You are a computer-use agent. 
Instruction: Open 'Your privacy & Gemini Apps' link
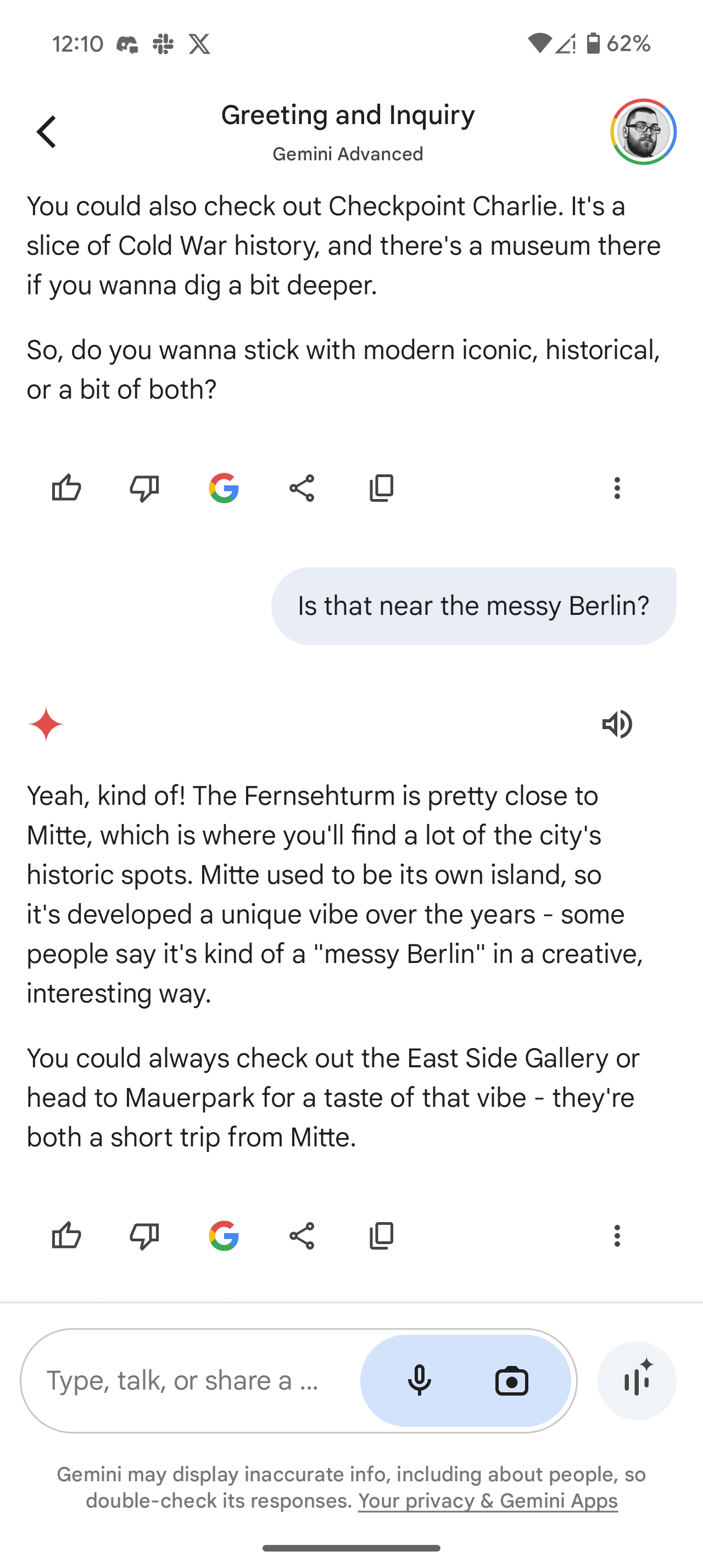coord(488,1501)
